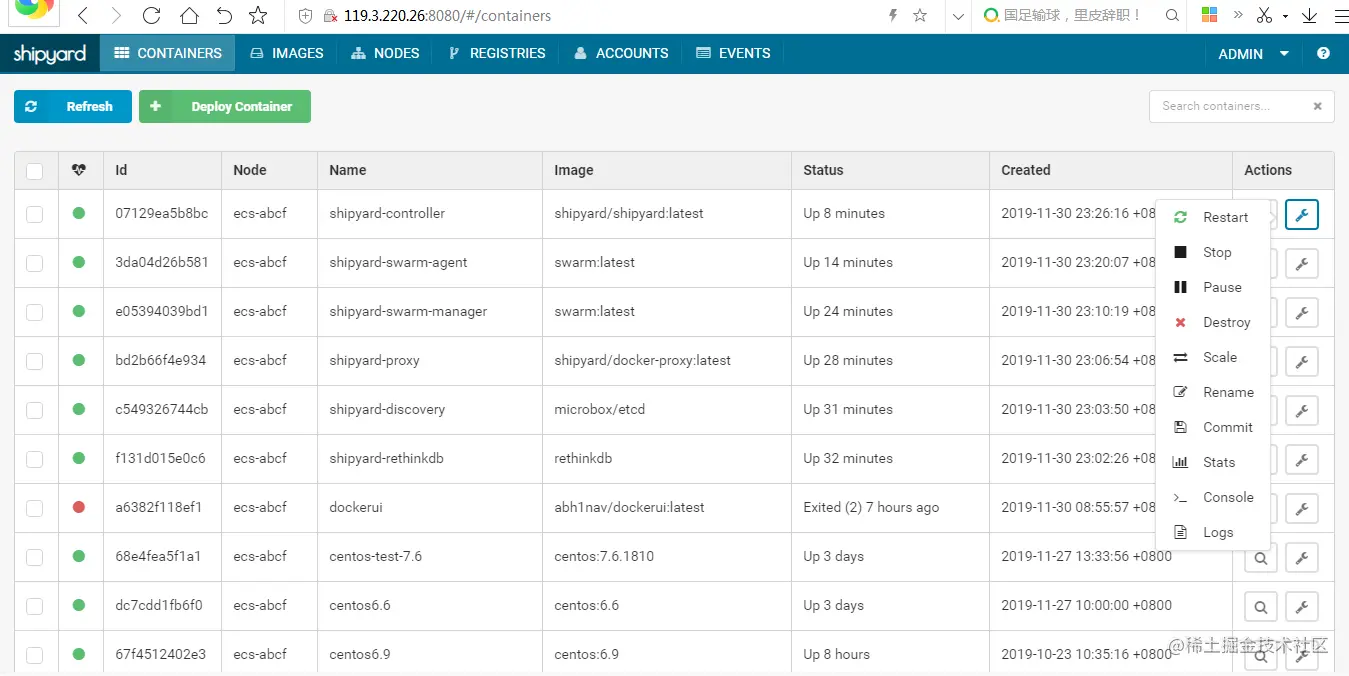Go back with the browser back arrow
Screen dimensions: 1349x676
(83, 16)
